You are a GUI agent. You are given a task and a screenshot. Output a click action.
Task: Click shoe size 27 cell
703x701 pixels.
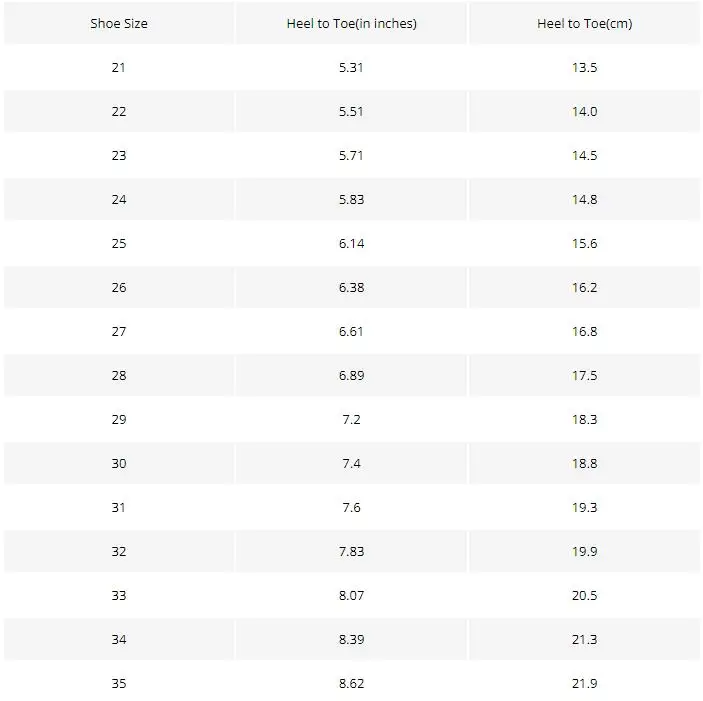[x=119, y=332]
